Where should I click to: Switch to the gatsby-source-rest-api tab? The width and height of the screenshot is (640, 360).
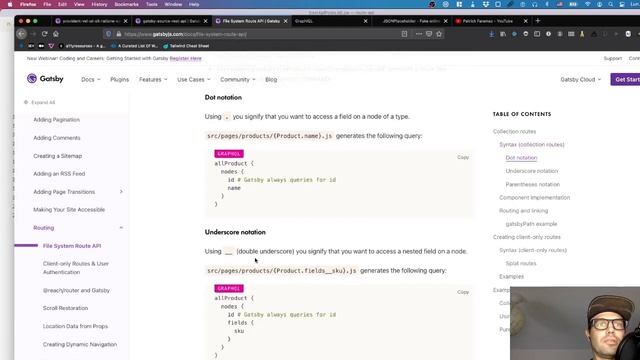pyautogui.click(x=171, y=21)
